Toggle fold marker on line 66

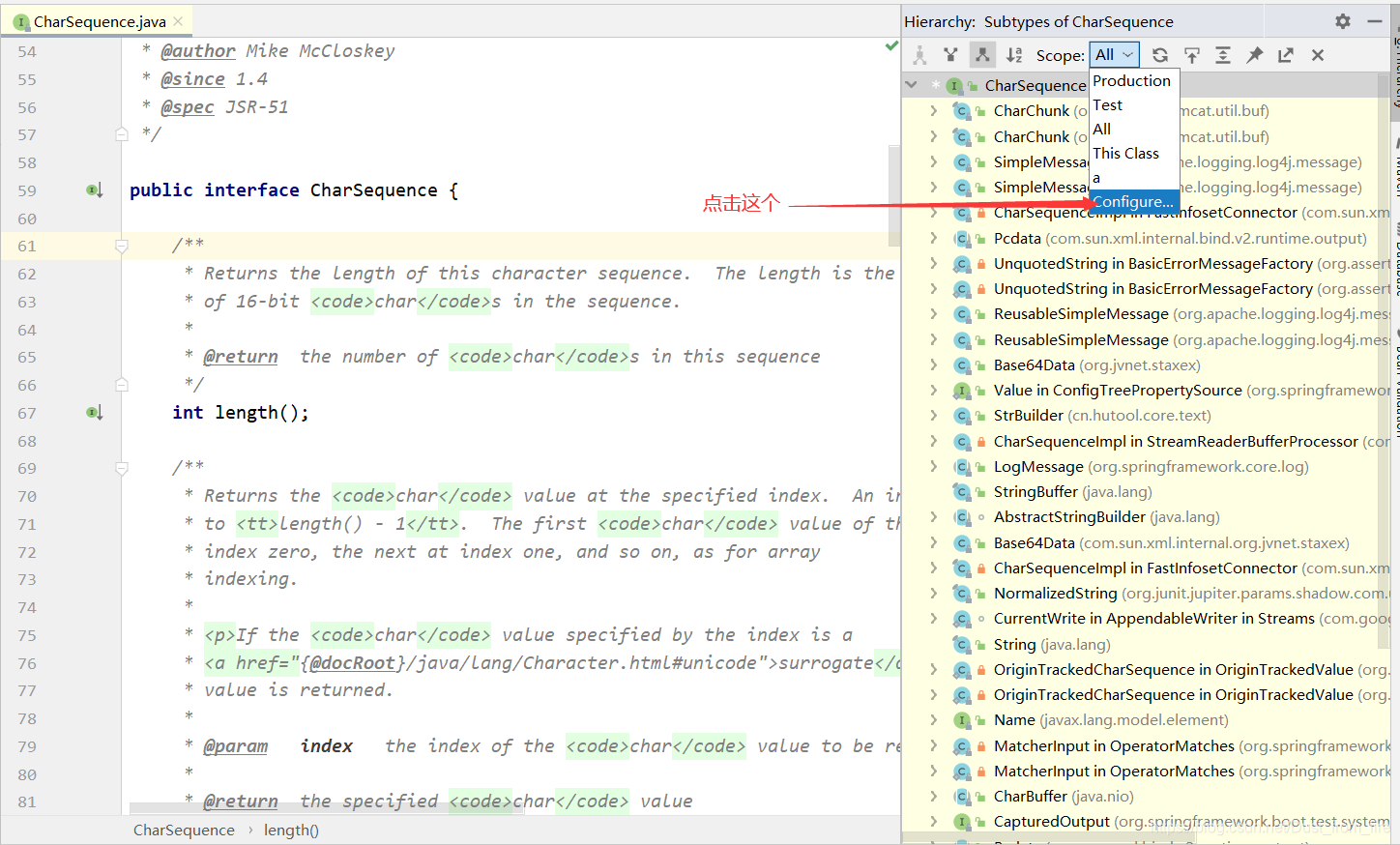coord(122,385)
